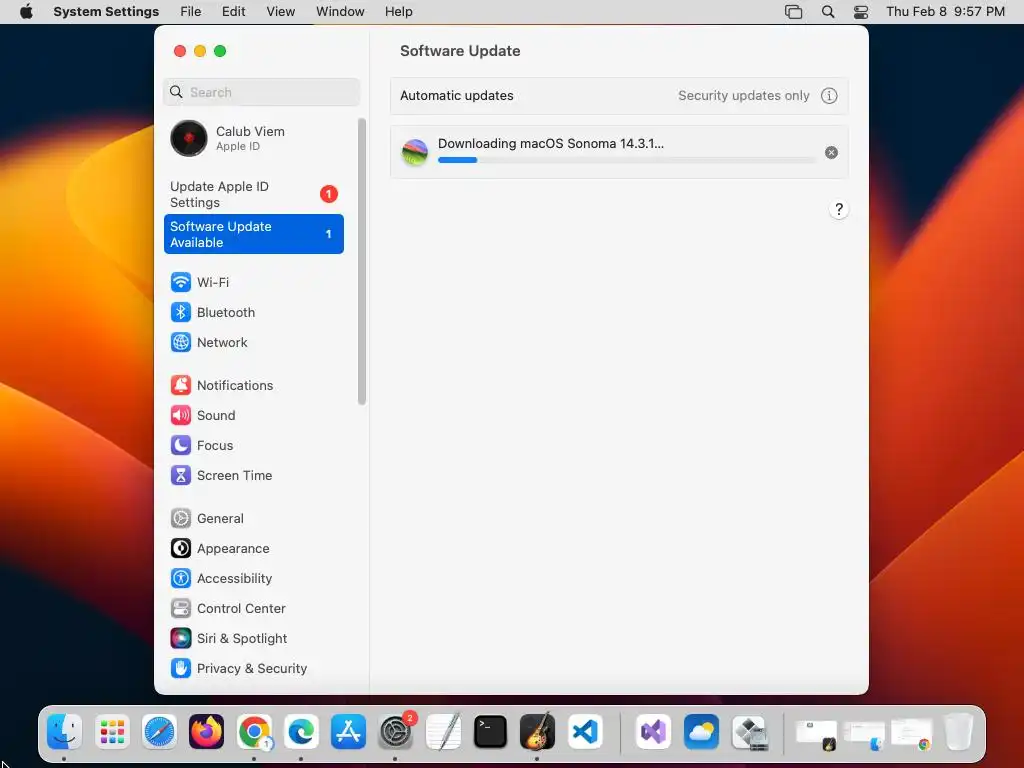This screenshot has height=768, width=1024.
Task: Open Control Center in menu bar
Action: (x=861, y=12)
